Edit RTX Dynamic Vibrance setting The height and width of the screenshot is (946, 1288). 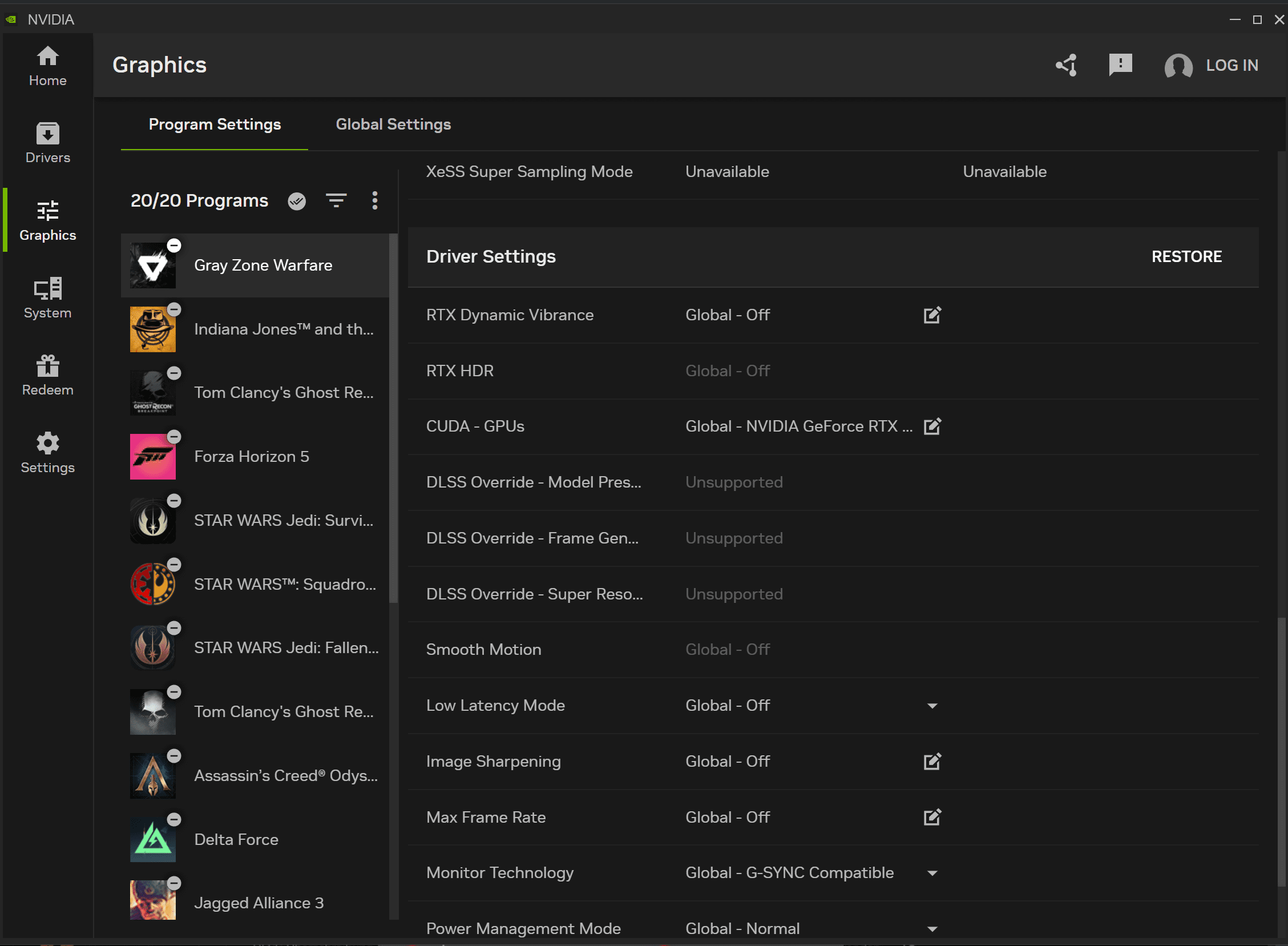(932, 315)
